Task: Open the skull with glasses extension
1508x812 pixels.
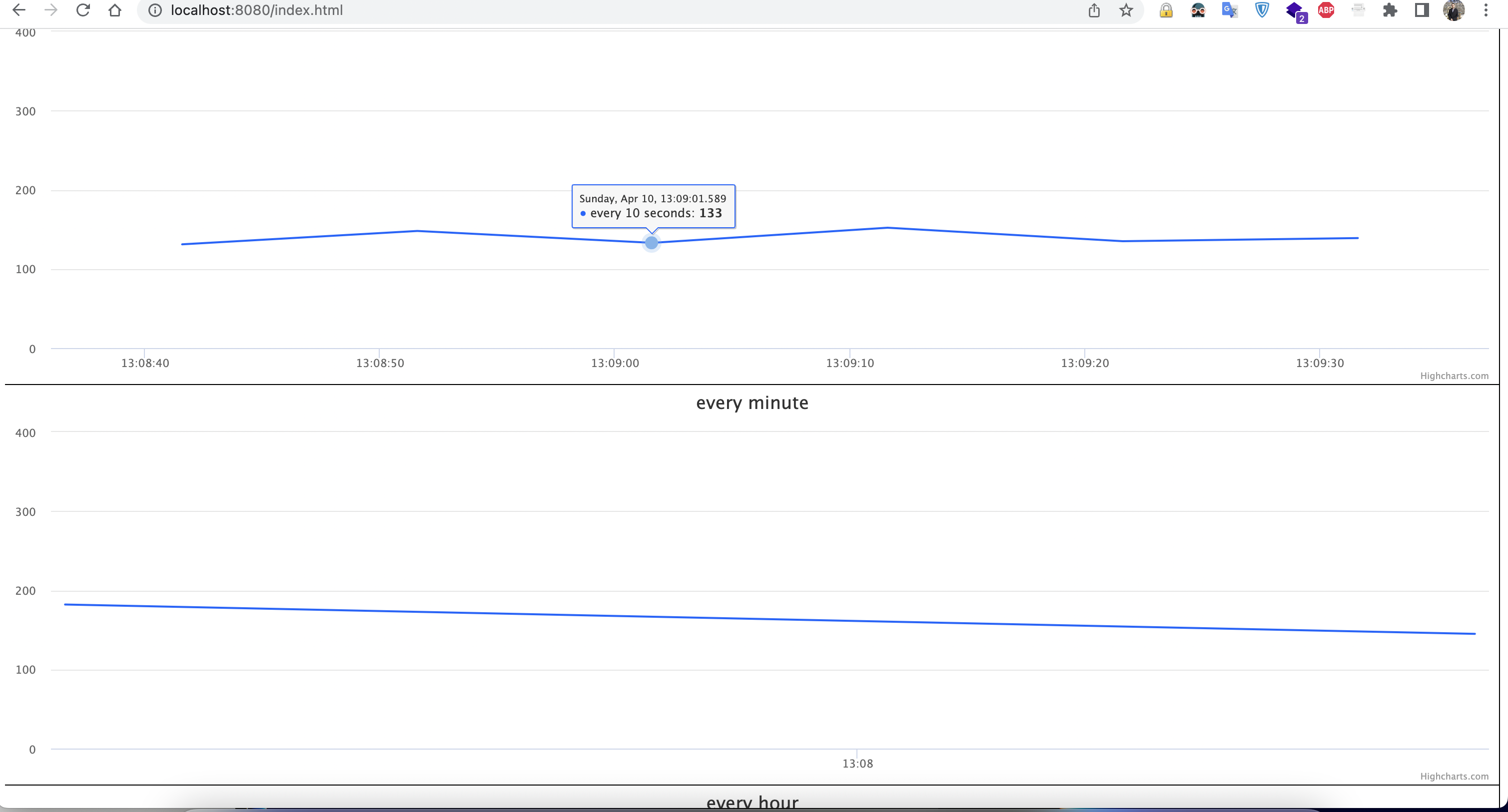Action: (1198, 10)
